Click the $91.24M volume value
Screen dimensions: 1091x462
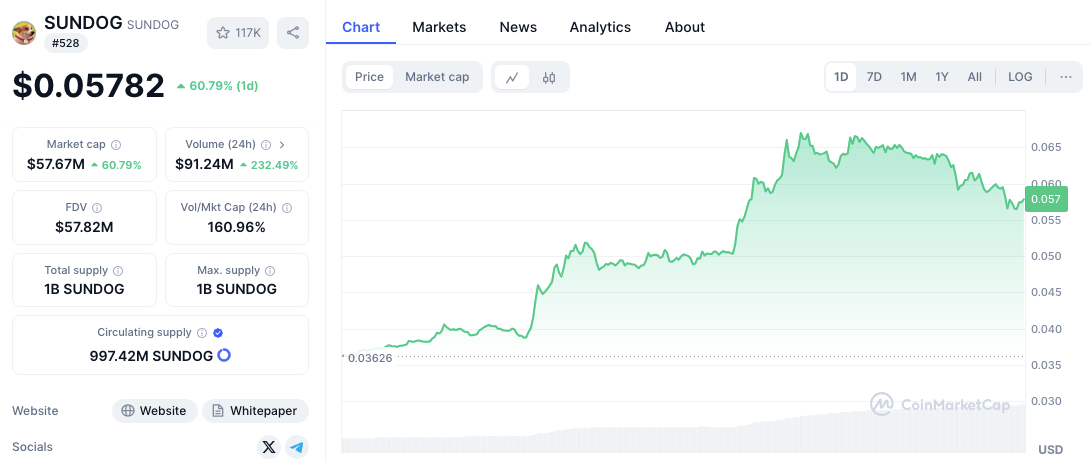[x=205, y=165]
